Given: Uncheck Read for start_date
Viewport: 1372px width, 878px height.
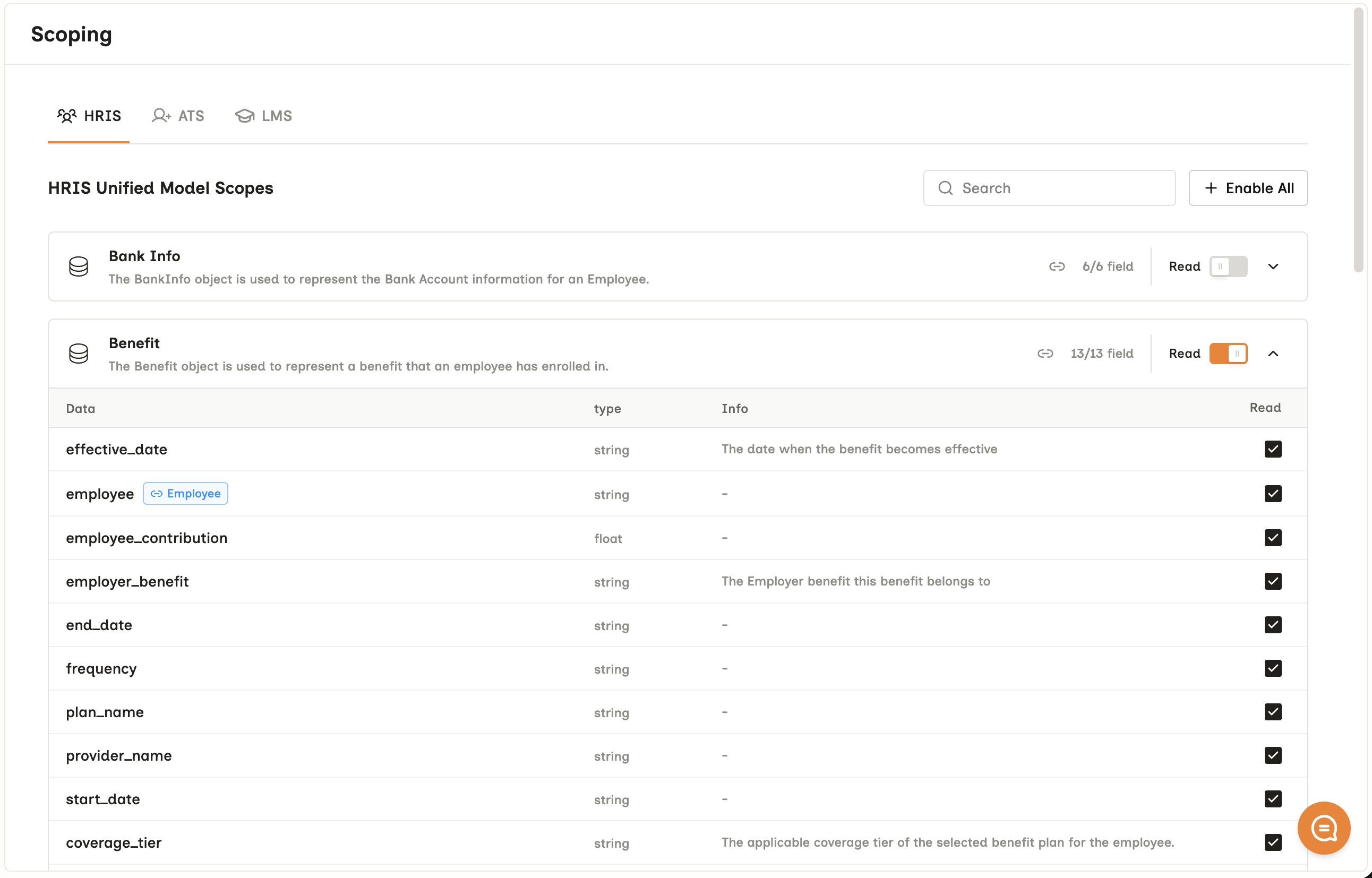Looking at the screenshot, I should click(x=1273, y=799).
